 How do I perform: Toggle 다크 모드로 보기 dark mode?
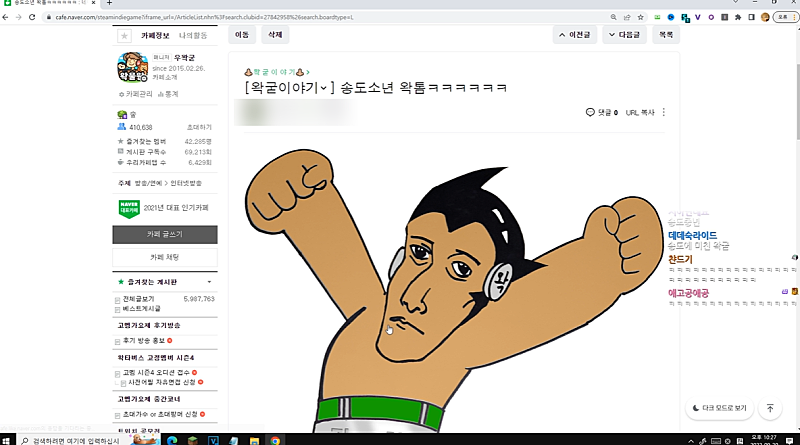point(718,408)
